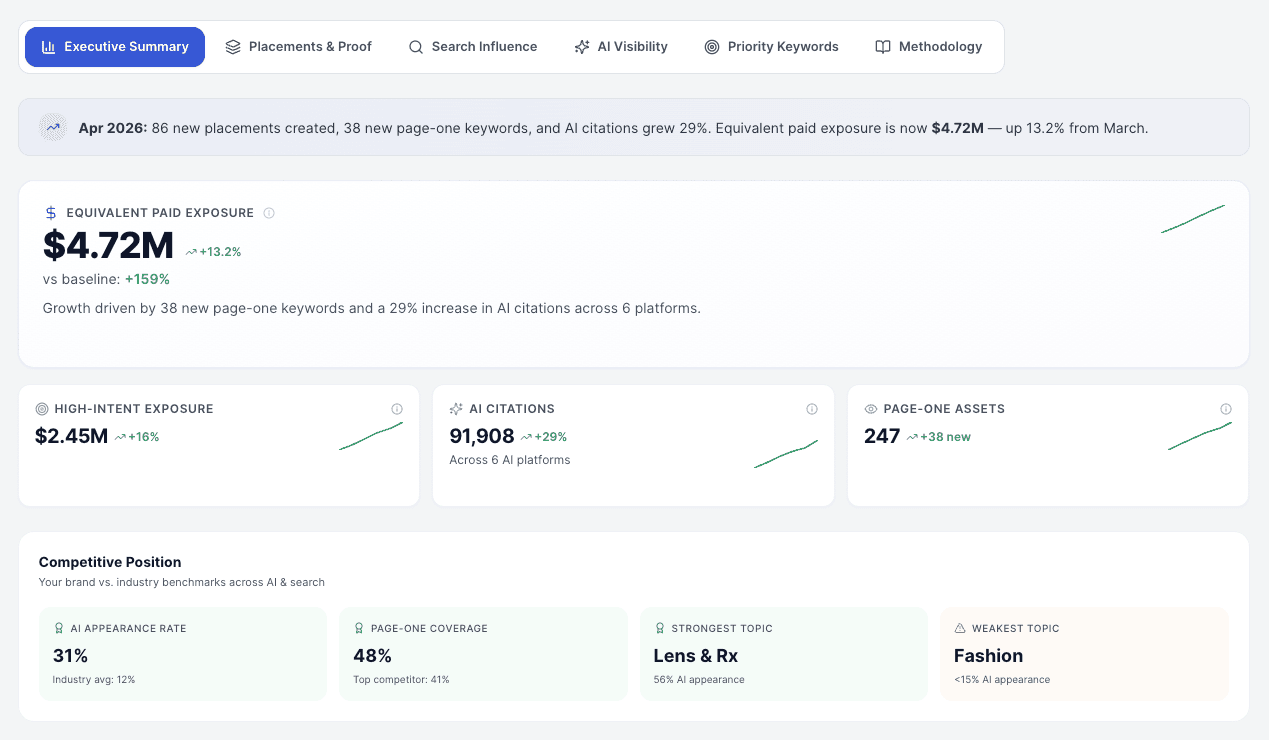The width and height of the screenshot is (1269, 740).
Task: Click the up-arrow icon next to +13.2%
Action: [x=191, y=252]
